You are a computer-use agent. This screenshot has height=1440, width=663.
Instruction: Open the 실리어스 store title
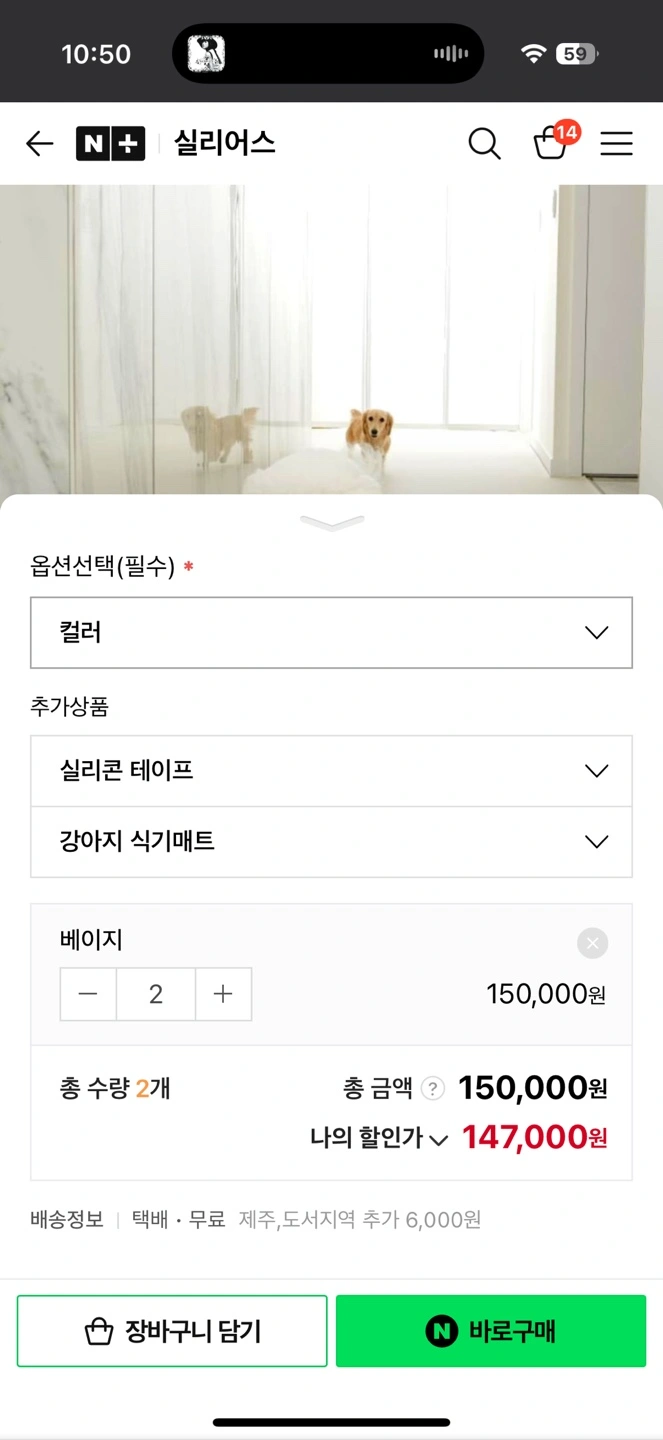tap(225, 144)
